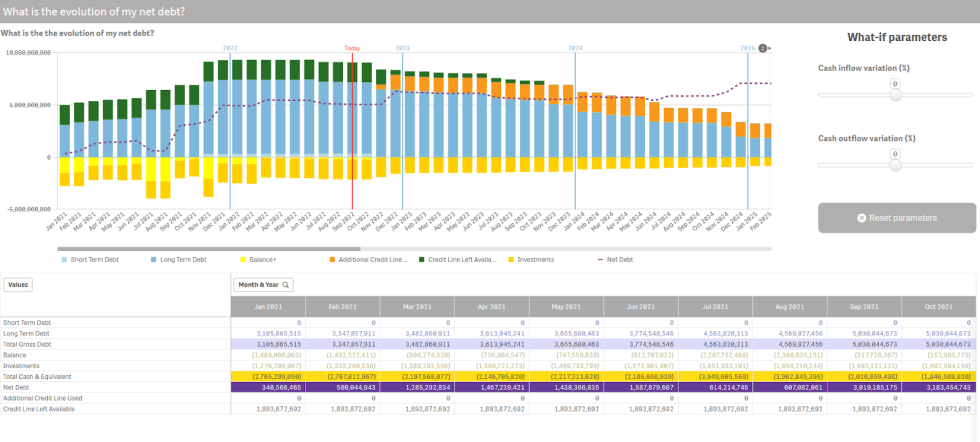Select the Oct 2021 column header
This screenshot has width=980, height=442.
(x=940, y=306)
